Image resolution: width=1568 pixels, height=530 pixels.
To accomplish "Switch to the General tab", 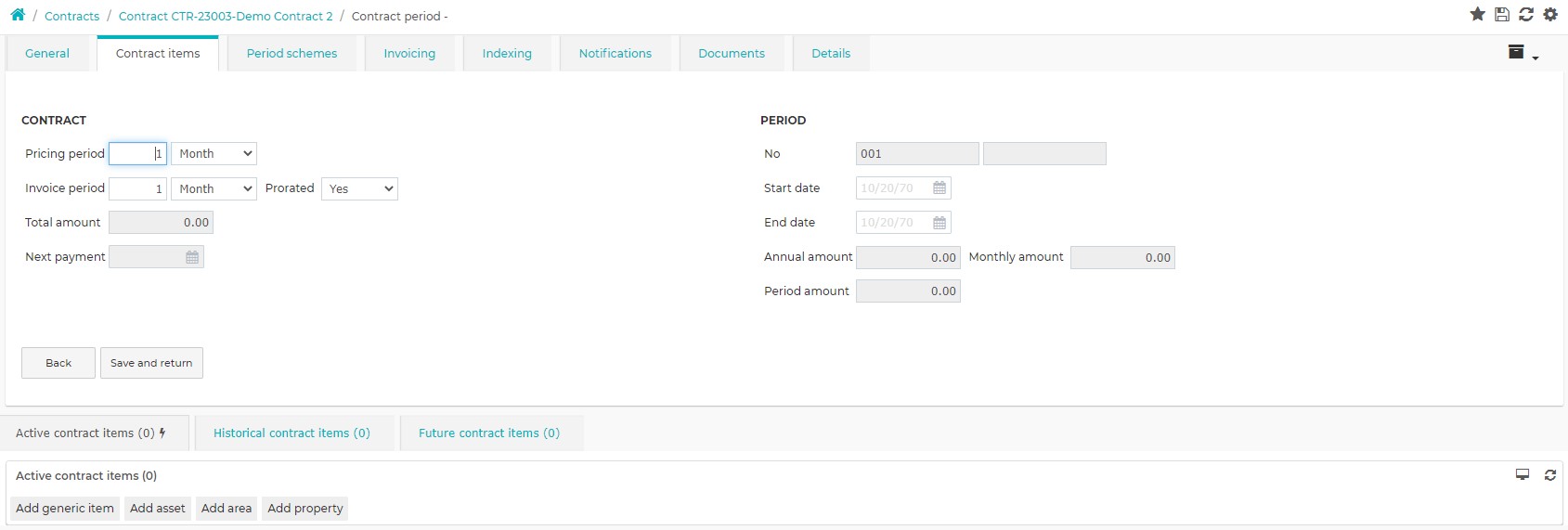I will (47, 54).
